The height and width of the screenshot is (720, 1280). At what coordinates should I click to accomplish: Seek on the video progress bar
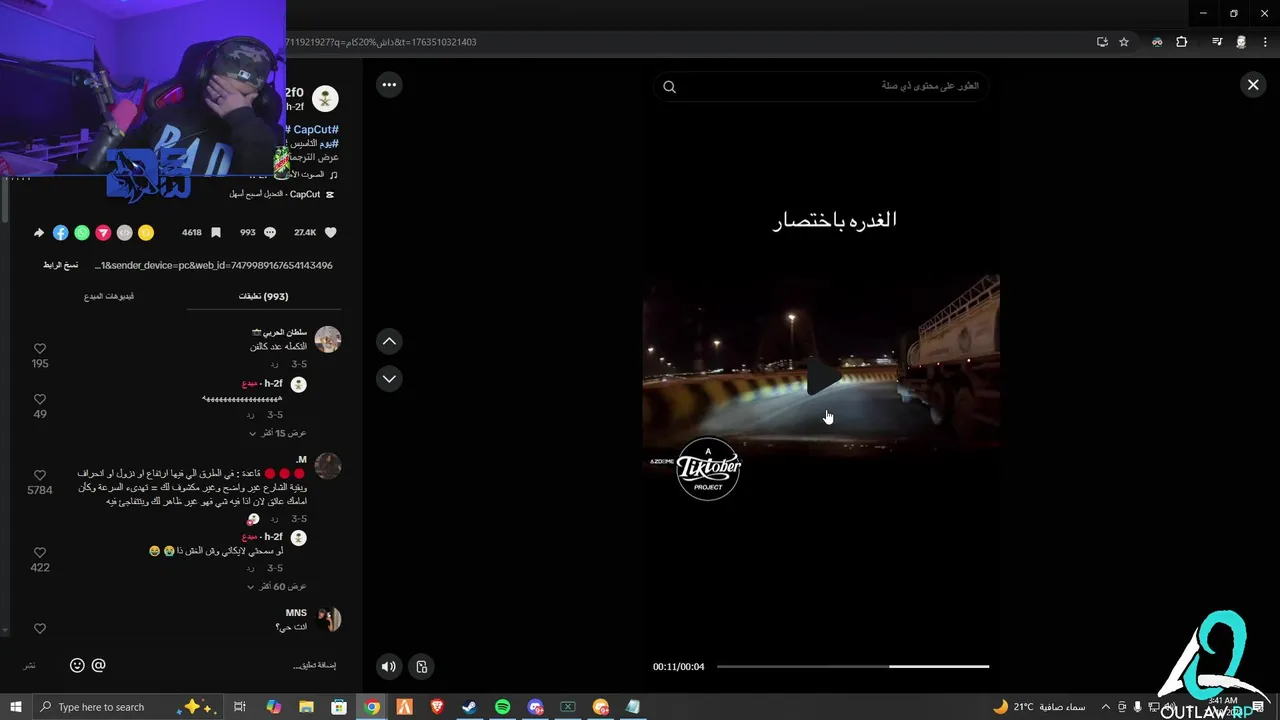click(853, 666)
